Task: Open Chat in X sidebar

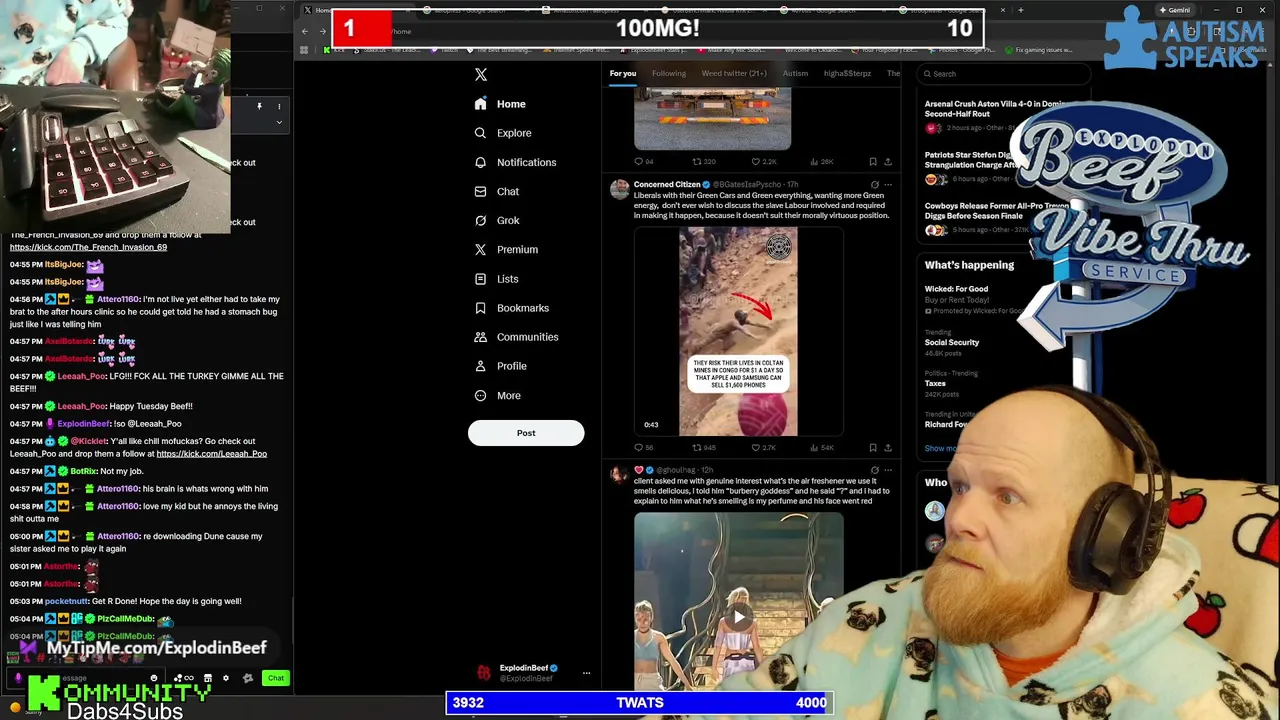Action: (497, 191)
